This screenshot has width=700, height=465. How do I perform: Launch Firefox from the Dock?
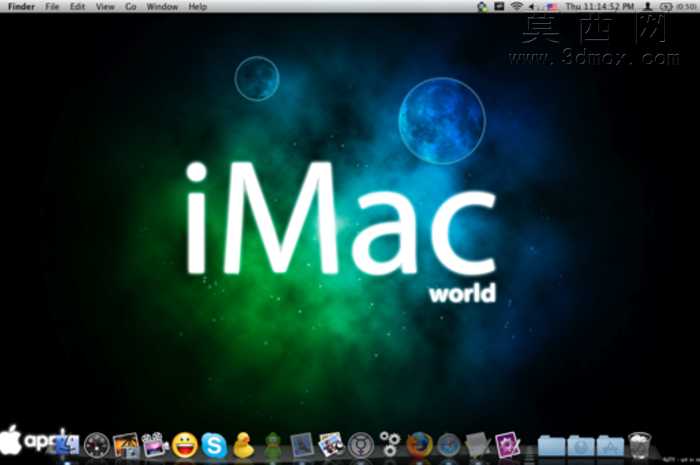(x=419, y=445)
